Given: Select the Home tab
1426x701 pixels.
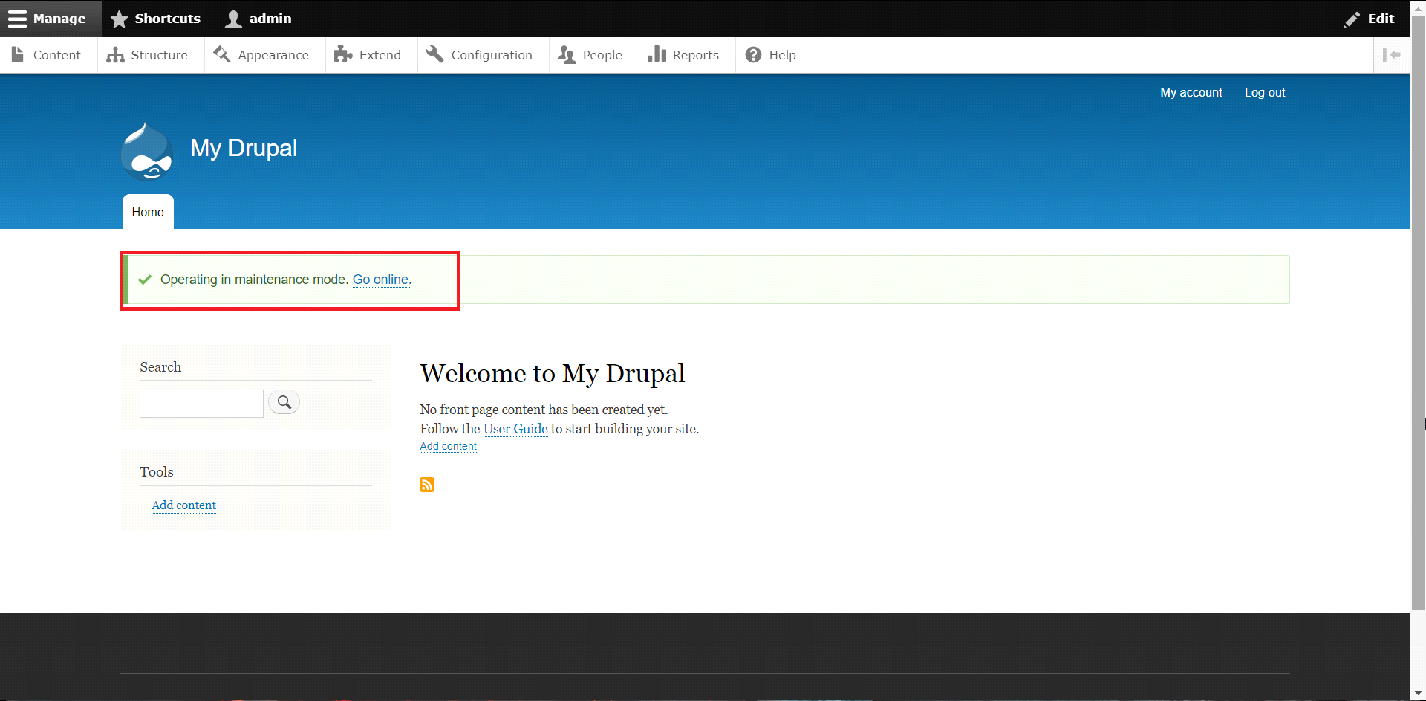Looking at the screenshot, I should pyautogui.click(x=148, y=212).
